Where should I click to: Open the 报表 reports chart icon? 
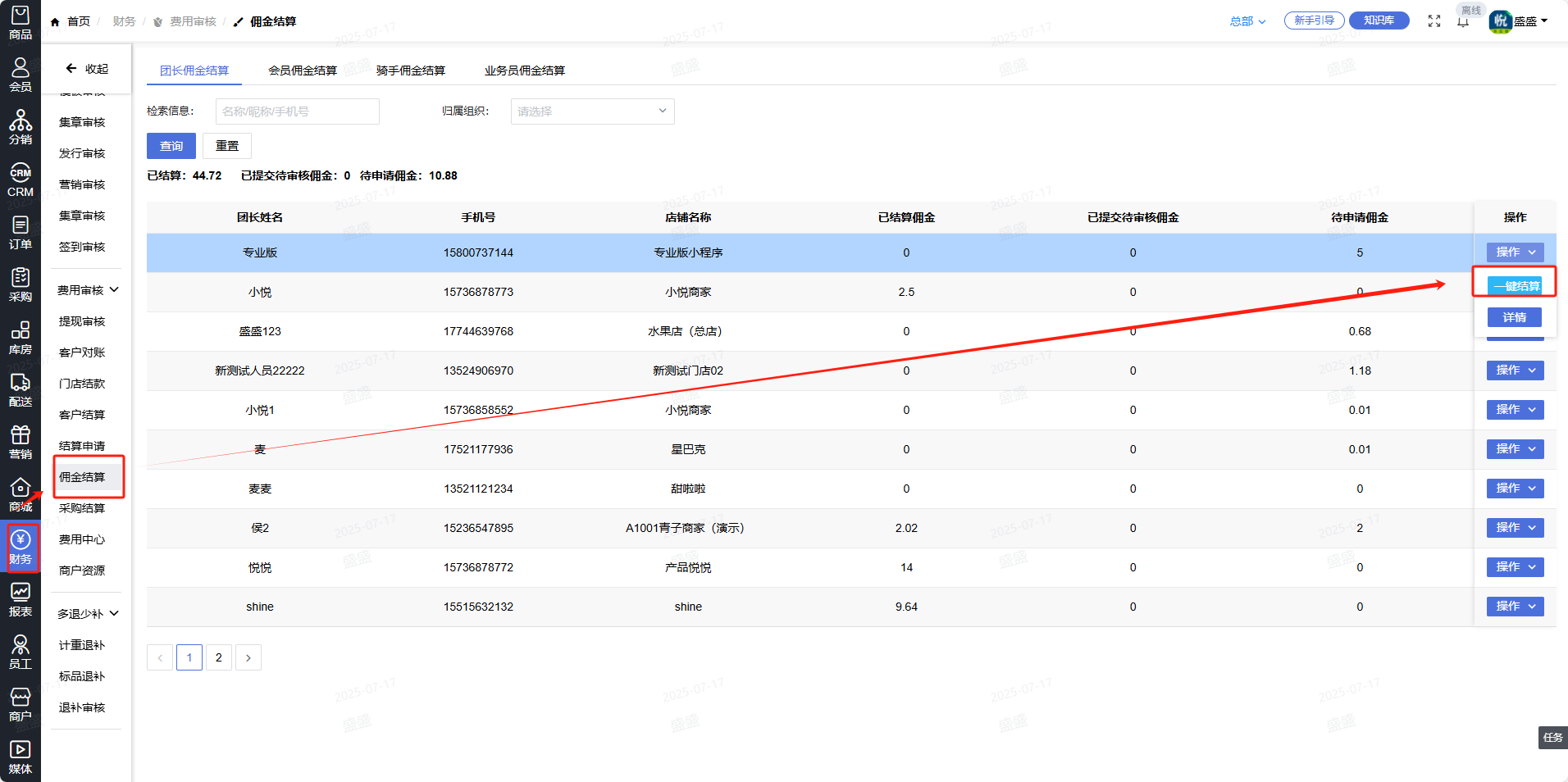coord(21,599)
